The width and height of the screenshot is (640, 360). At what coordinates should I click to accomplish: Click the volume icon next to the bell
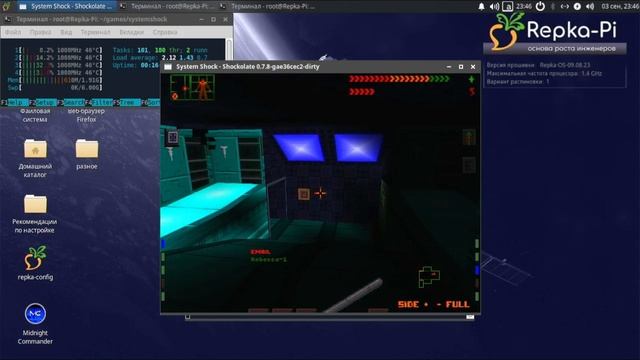tap(494, 6)
